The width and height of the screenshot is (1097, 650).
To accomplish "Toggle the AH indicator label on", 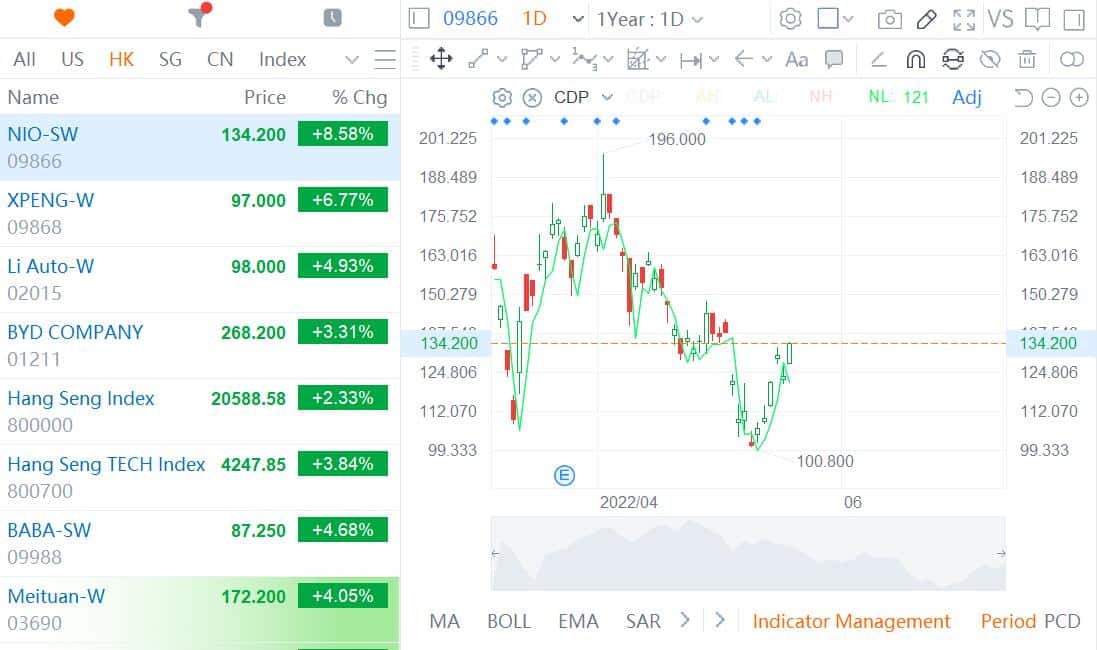I will 708,96.
